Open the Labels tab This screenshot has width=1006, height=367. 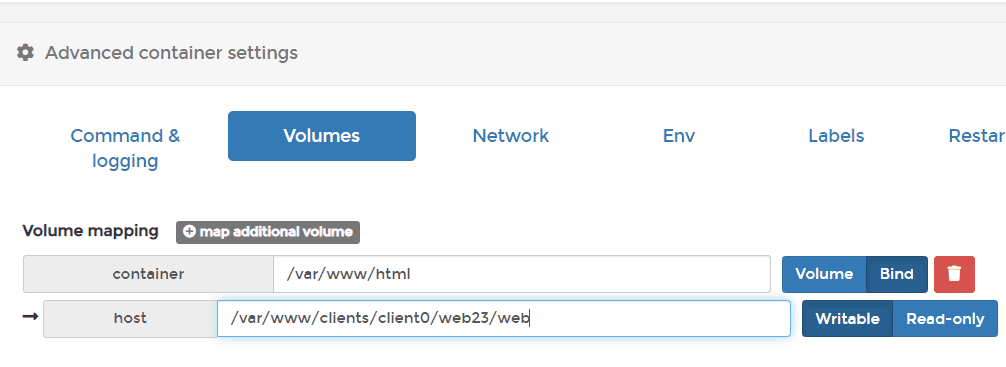(x=836, y=136)
